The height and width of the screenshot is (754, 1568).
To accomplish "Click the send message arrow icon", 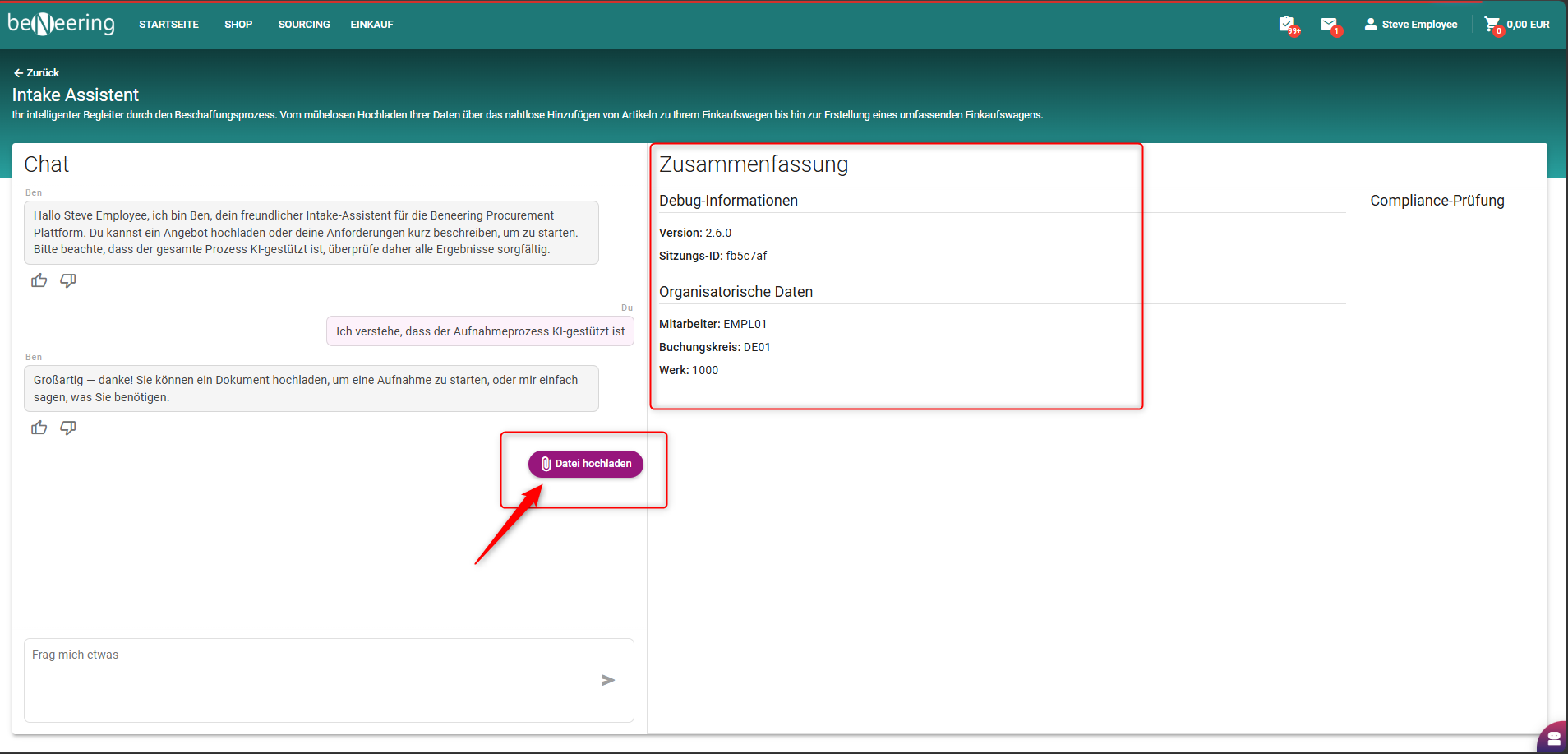I will (x=608, y=680).
